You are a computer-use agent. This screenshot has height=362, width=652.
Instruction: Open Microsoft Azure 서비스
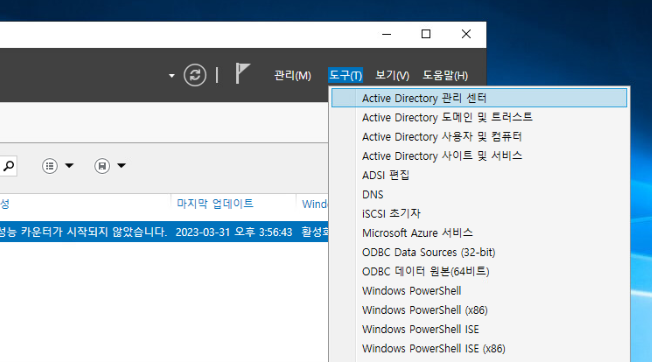pyautogui.click(x=479, y=233)
